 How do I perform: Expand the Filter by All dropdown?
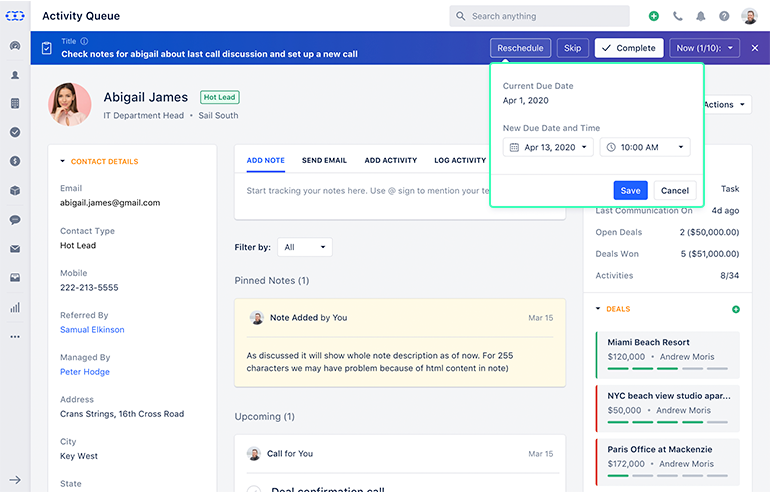pyautogui.click(x=306, y=247)
